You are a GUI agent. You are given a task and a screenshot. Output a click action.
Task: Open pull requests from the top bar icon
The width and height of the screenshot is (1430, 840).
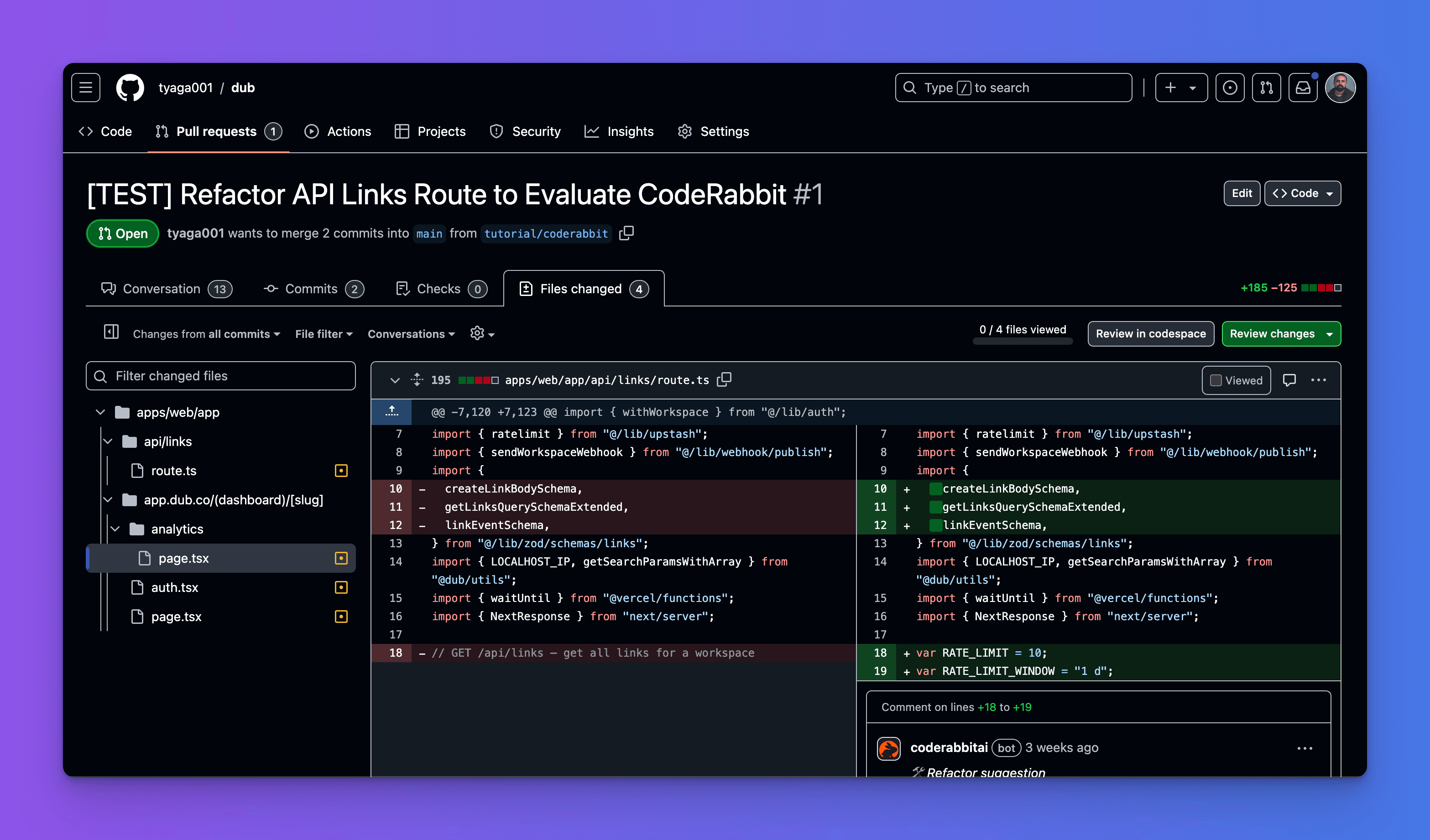(x=1267, y=88)
